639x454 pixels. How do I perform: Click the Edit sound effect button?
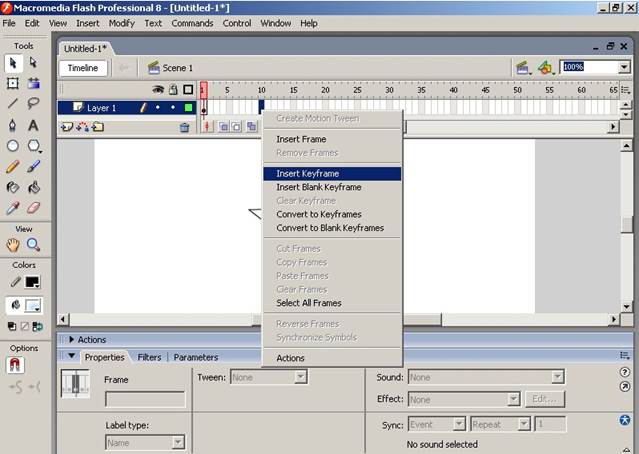545,399
